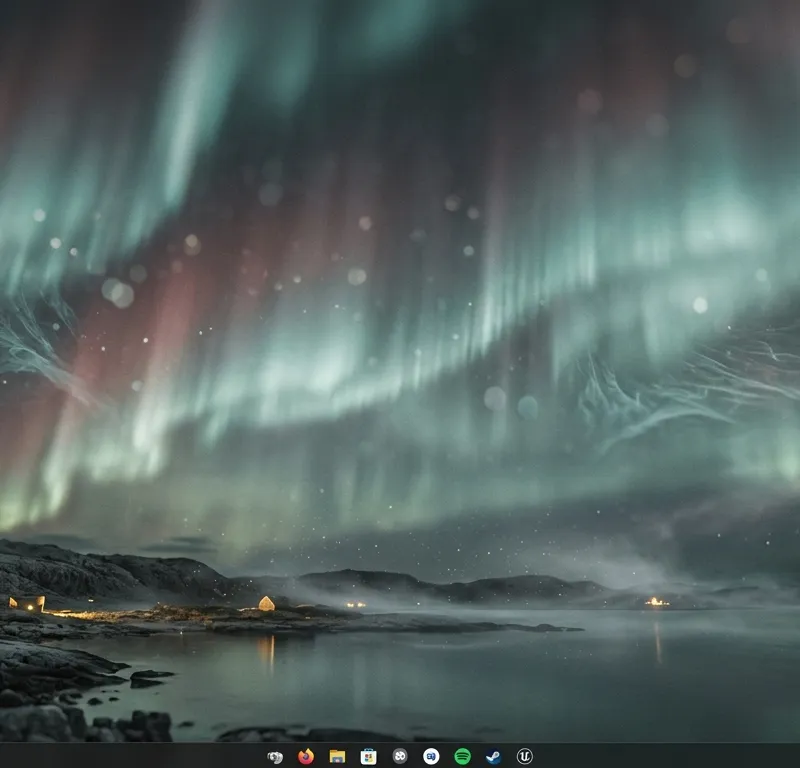
Task: Click the Unreal Engine circular logo
Action: point(523,755)
